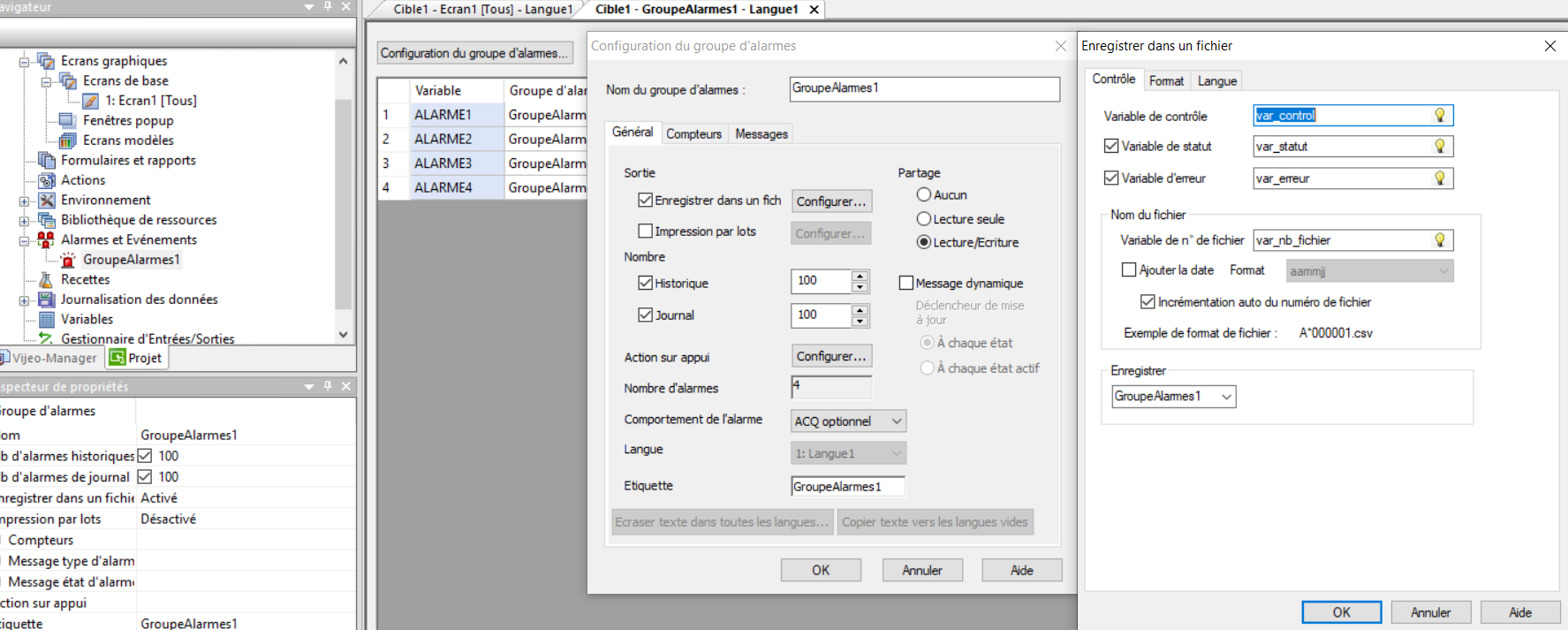The height and width of the screenshot is (630, 1568).
Task: Open variable browser bulb for Variable de contrôle
Action: coord(1439,116)
